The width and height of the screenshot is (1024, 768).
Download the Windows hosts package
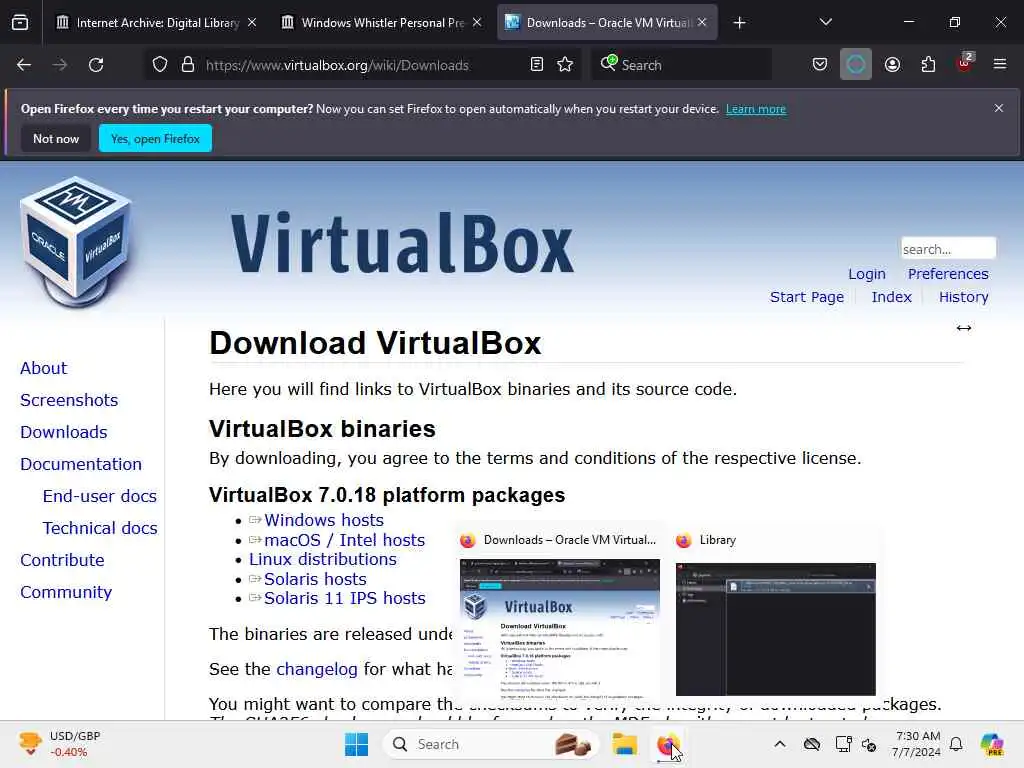pos(324,520)
